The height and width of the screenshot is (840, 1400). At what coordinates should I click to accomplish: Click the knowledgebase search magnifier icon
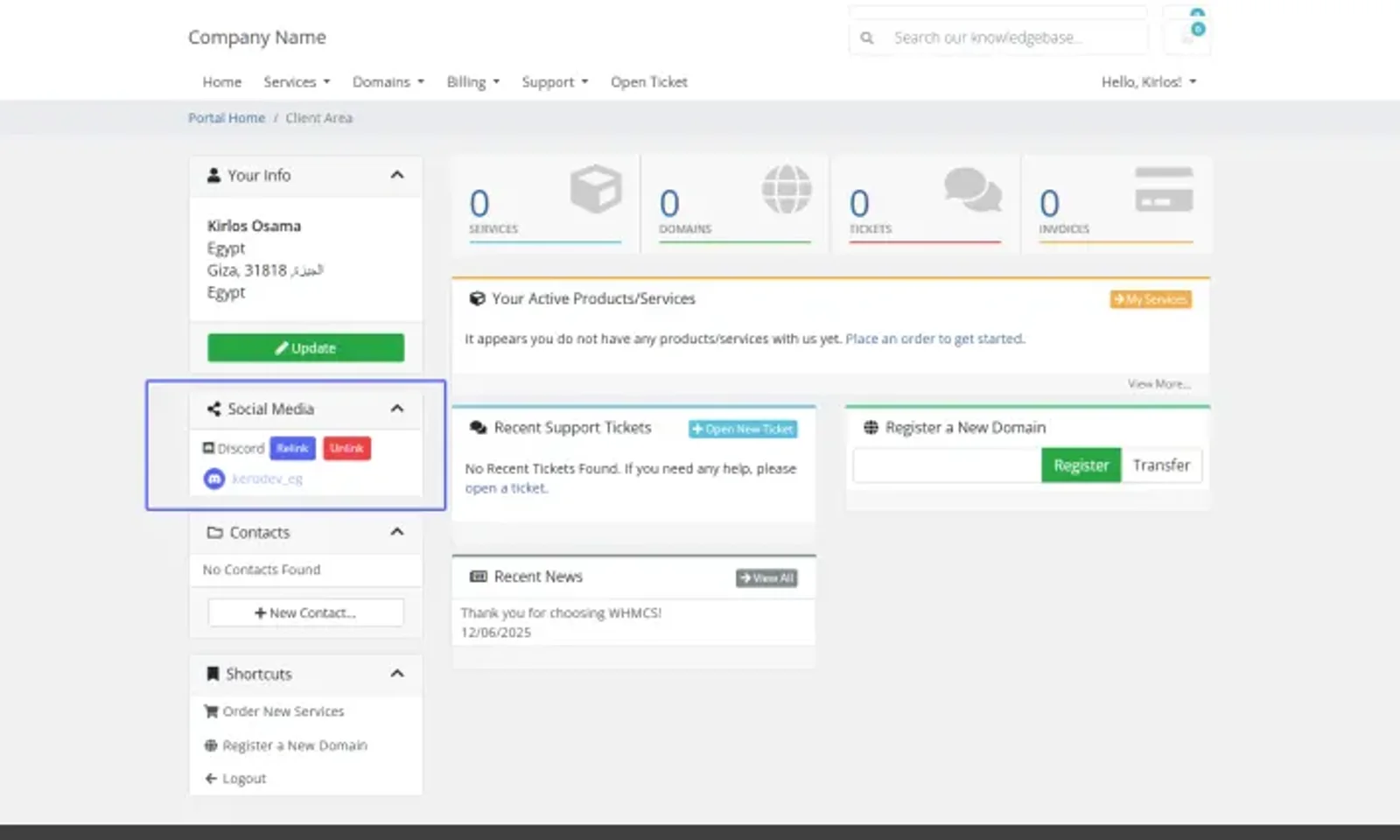[866, 38]
